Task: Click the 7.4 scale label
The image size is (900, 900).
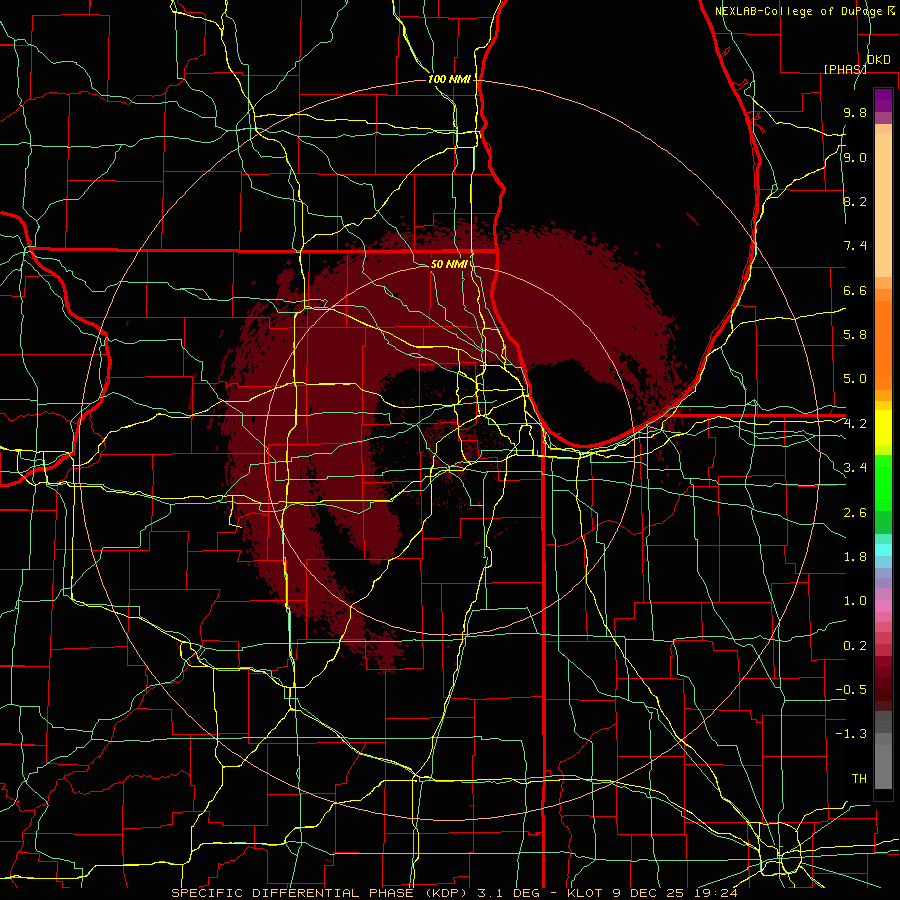Action: tap(855, 246)
